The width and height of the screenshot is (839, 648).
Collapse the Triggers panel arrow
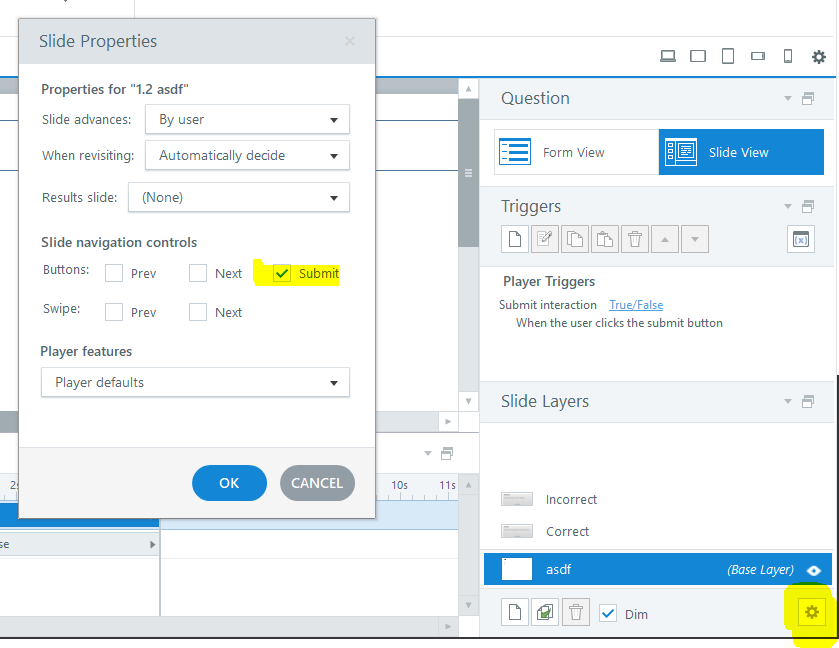tap(788, 206)
